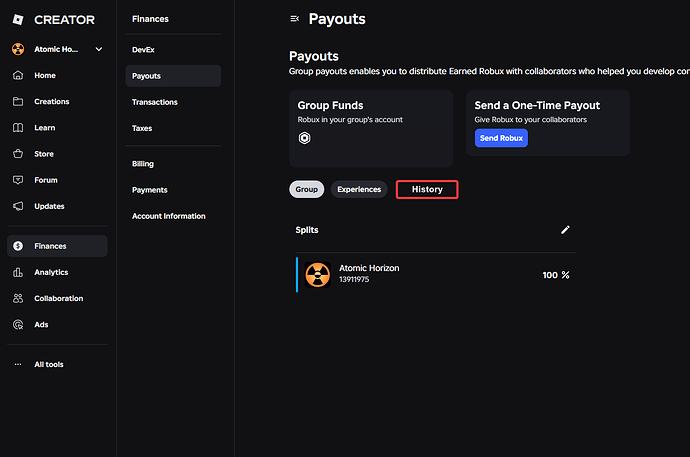Select the Finances label in sidebar

(x=50, y=246)
